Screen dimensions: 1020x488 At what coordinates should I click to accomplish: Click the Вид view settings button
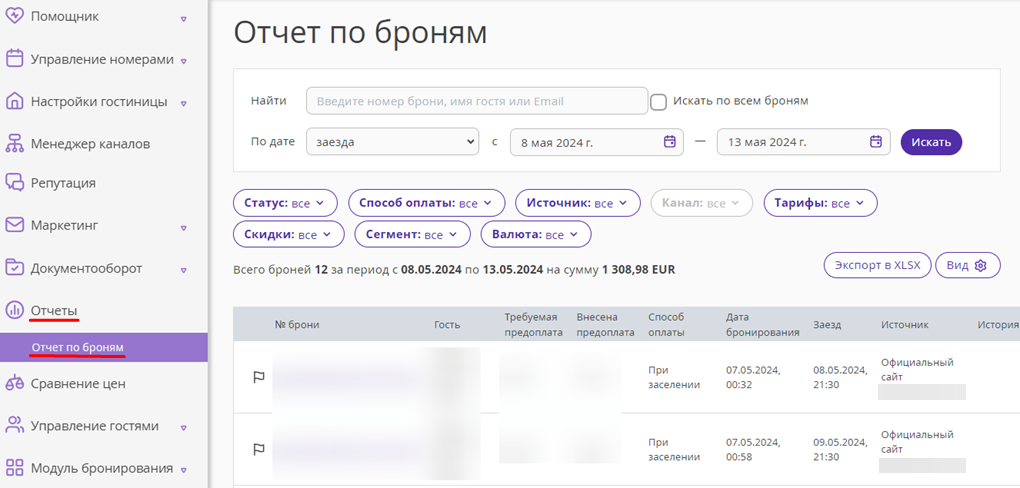point(968,265)
